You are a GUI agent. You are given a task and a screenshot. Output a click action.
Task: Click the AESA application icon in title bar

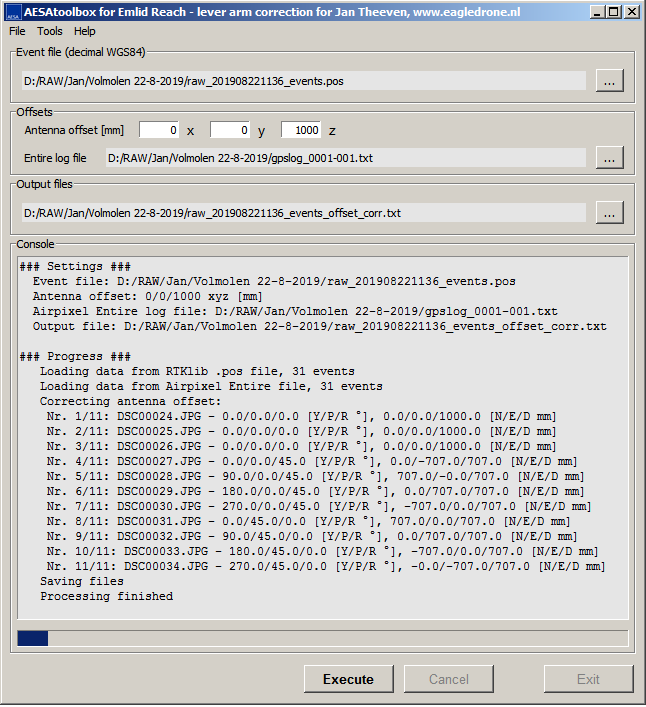pos(14,12)
